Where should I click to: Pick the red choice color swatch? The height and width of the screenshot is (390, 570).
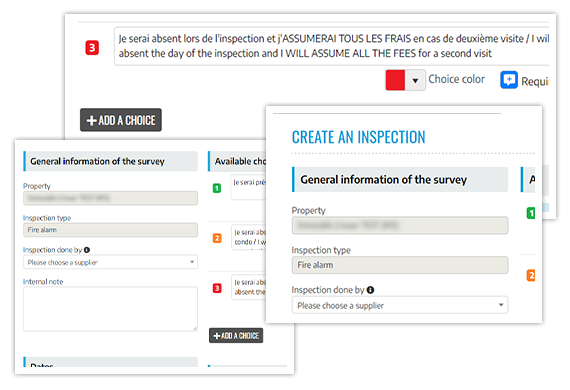[x=395, y=80]
